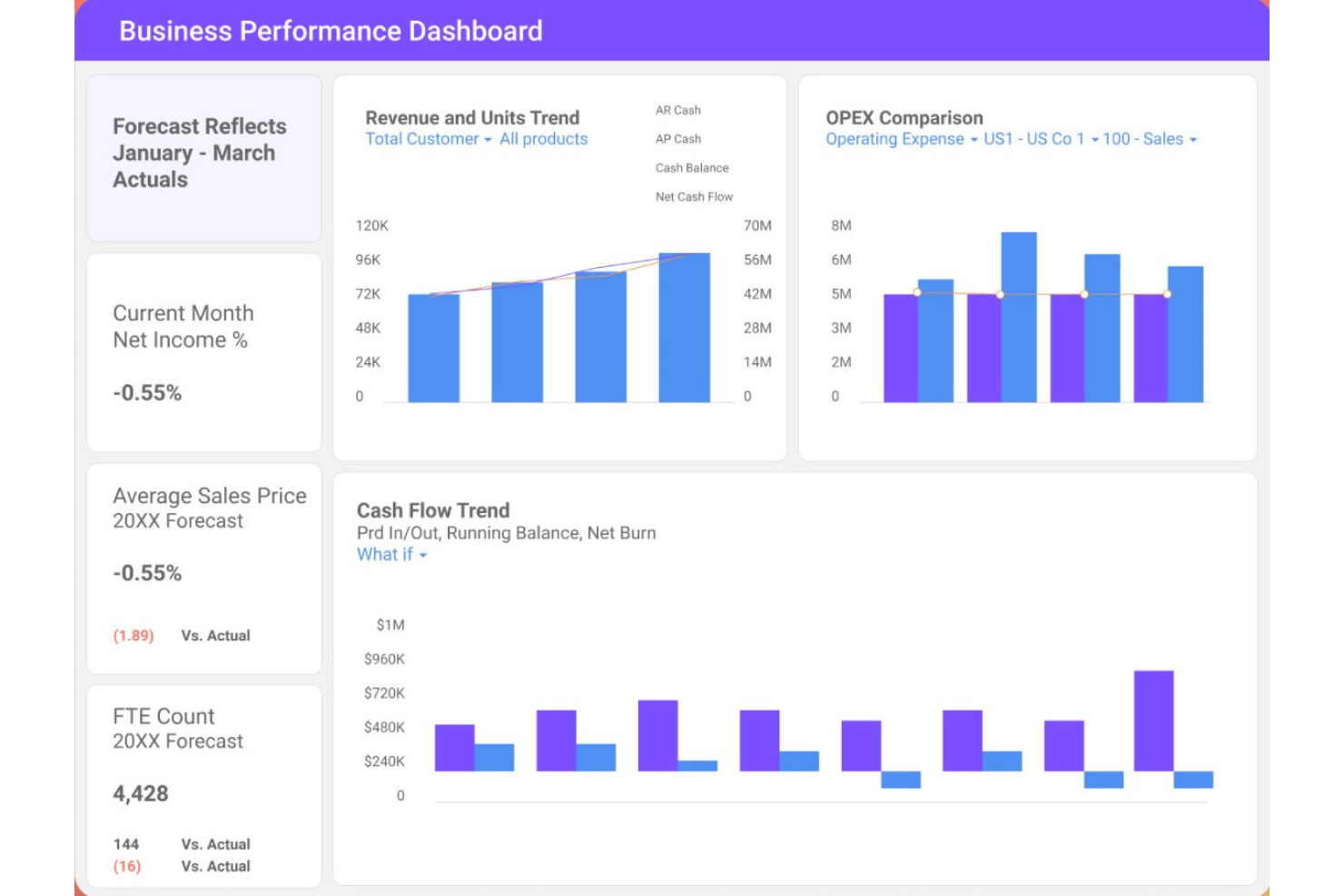The height and width of the screenshot is (896, 1344).
Task: Click the Revenue and Units Trend title
Action: 472,118
